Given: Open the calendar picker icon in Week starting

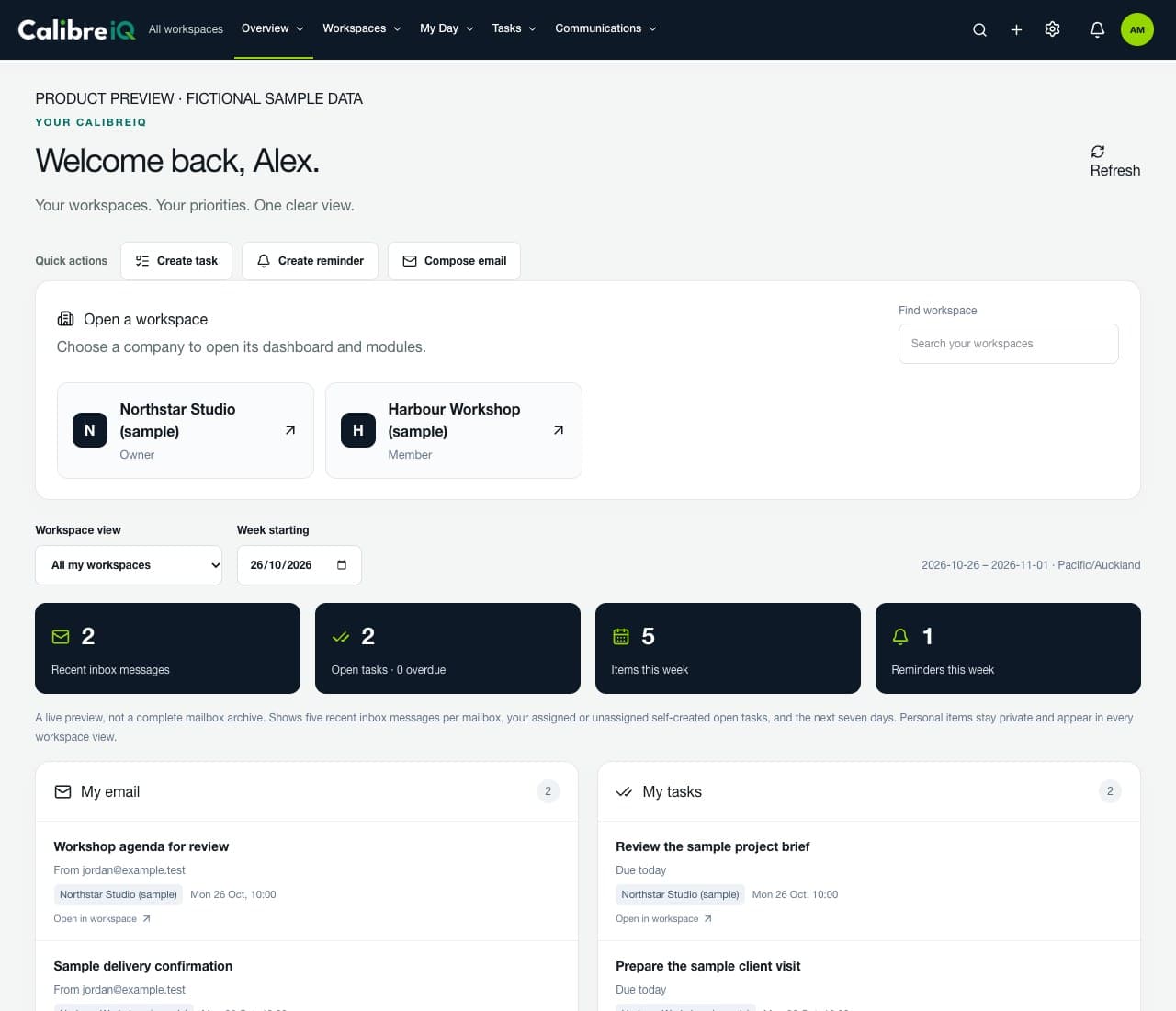Looking at the screenshot, I should [342, 565].
